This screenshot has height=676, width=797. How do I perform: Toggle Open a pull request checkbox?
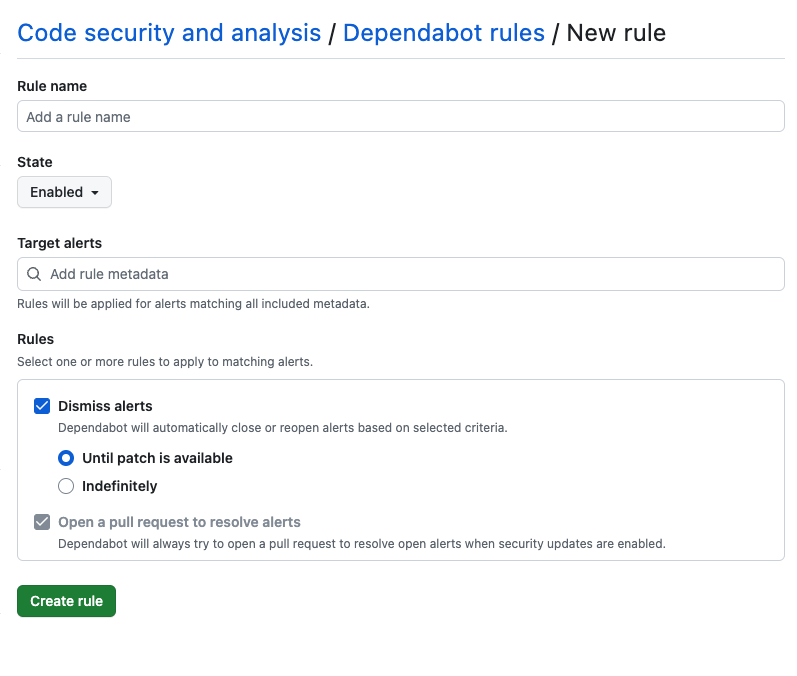coord(42,522)
